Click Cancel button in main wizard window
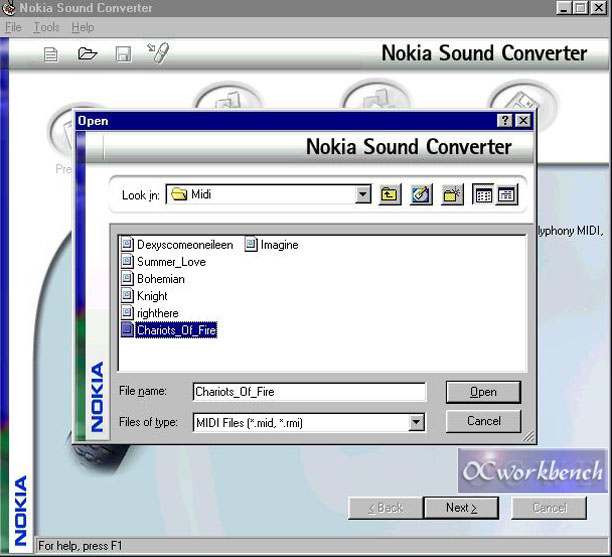 [x=549, y=508]
